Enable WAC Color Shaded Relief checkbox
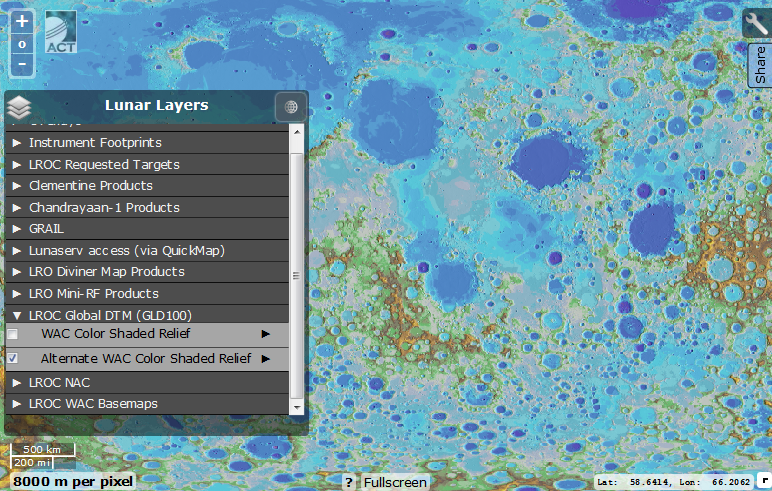772x491 pixels. tap(13, 334)
